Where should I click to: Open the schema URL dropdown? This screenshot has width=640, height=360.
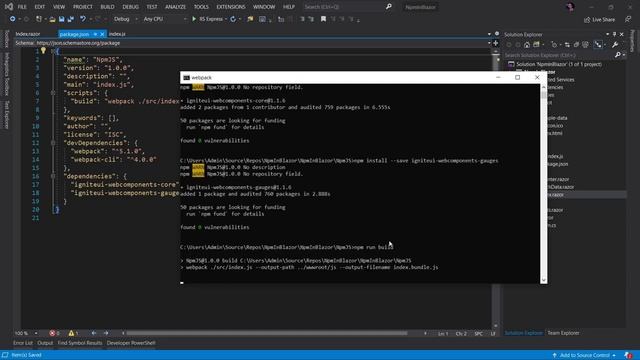(x=489, y=43)
